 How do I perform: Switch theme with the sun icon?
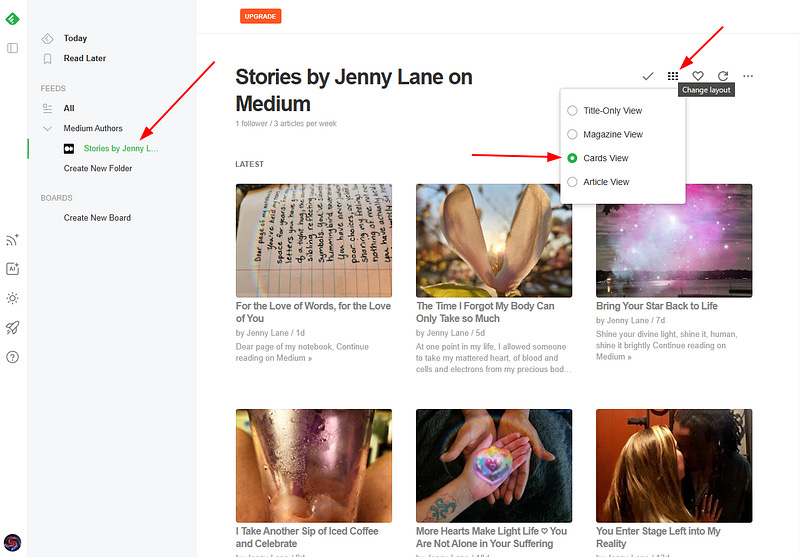pyautogui.click(x=12, y=298)
